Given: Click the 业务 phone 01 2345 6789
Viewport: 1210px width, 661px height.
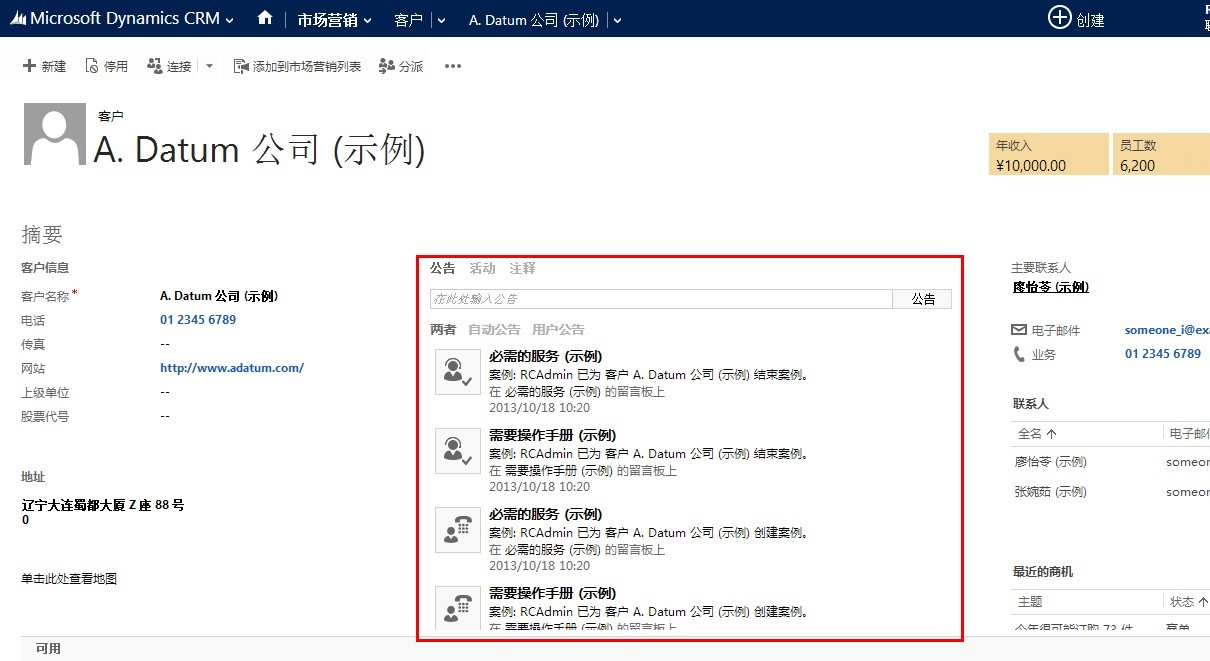Looking at the screenshot, I should point(1163,354).
